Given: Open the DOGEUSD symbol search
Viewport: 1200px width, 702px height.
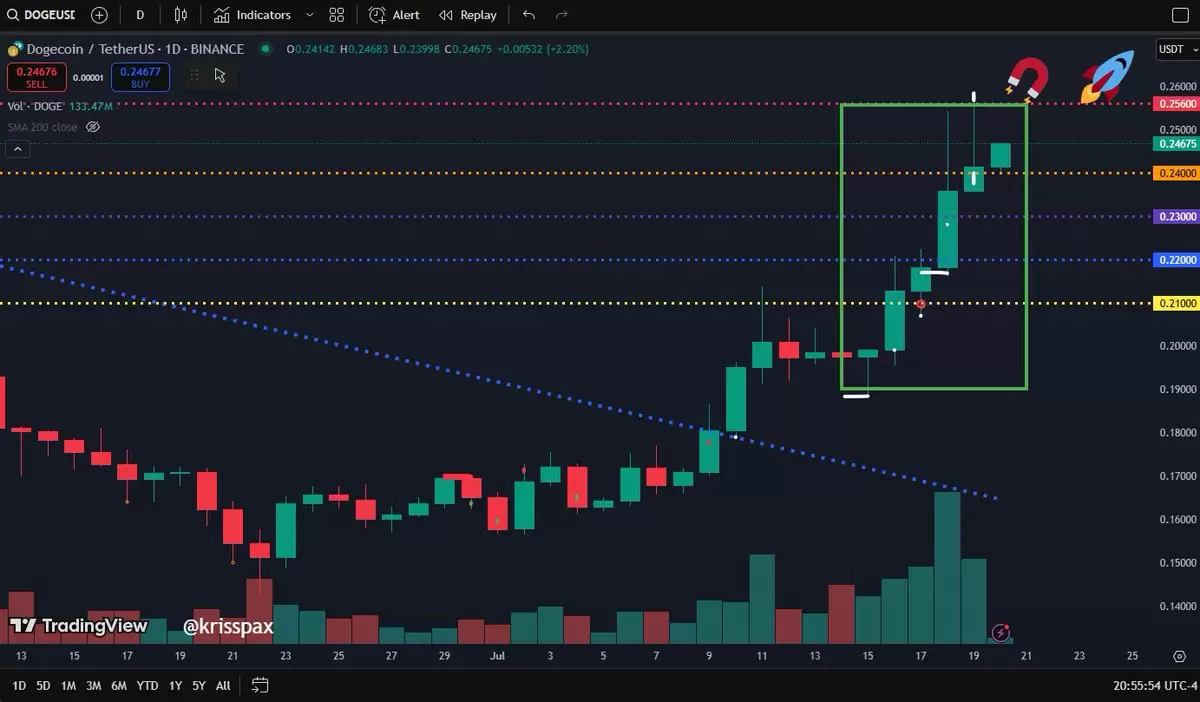Looking at the screenshot, I should pos(42,15).
